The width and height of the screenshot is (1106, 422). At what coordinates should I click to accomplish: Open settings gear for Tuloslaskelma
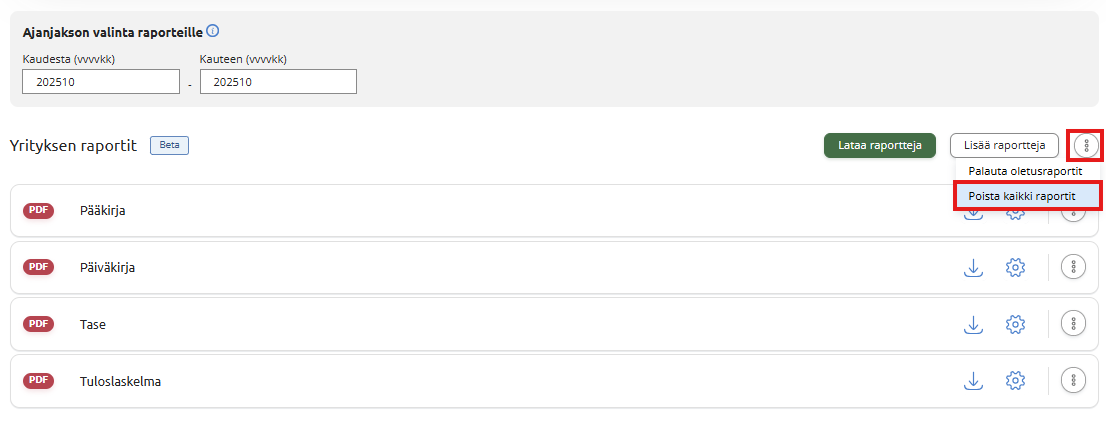coord(1015,381)
